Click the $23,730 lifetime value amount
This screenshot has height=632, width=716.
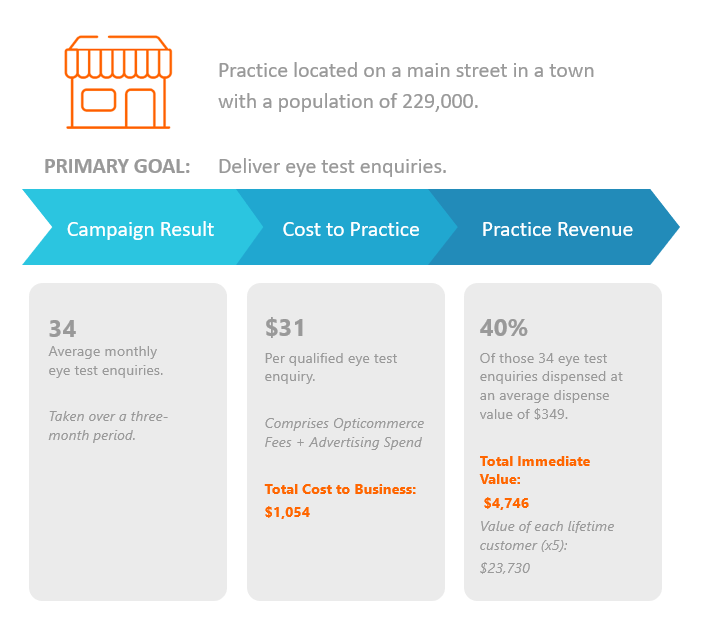(x=505, y=568)
